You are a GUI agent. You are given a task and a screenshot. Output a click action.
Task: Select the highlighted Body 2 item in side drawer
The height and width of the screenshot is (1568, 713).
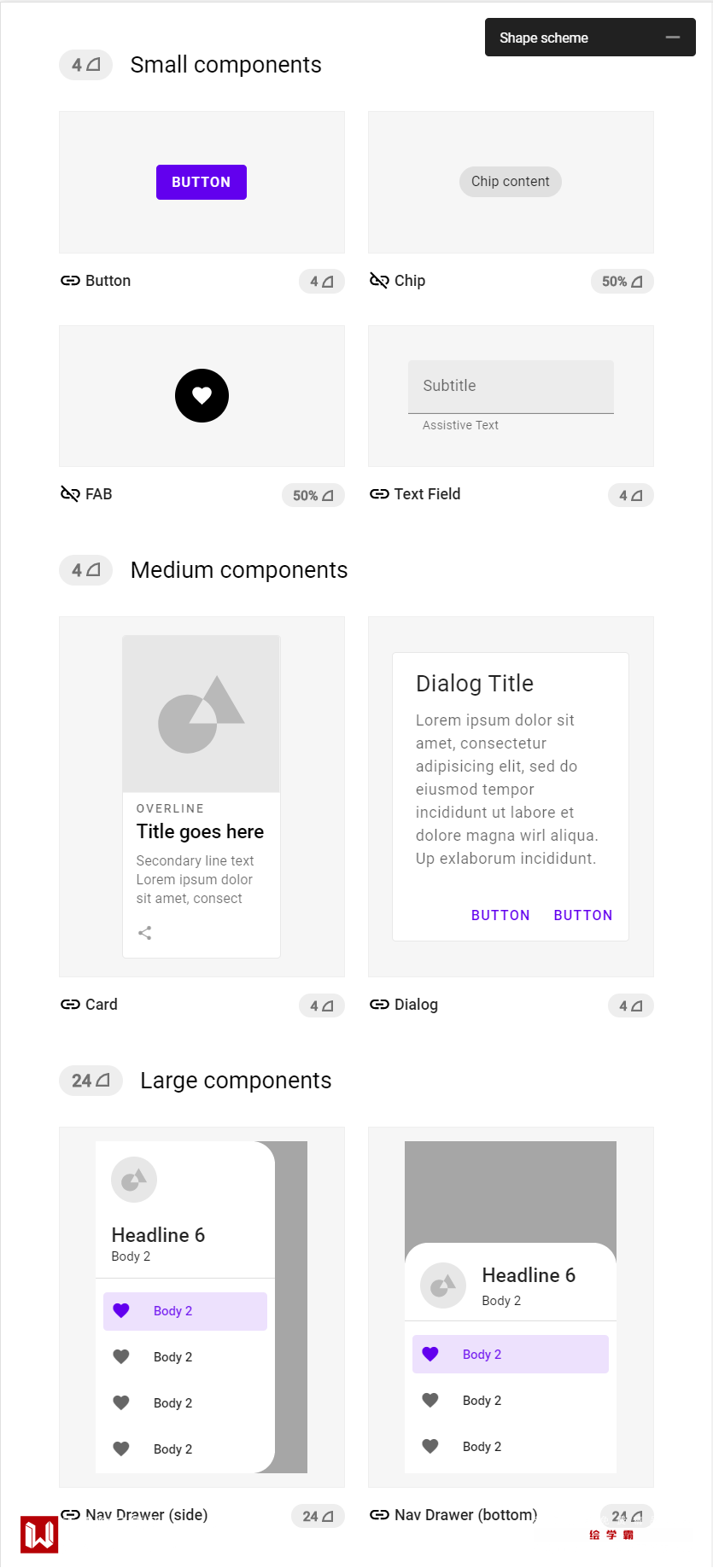click(x=185, y=1311)
